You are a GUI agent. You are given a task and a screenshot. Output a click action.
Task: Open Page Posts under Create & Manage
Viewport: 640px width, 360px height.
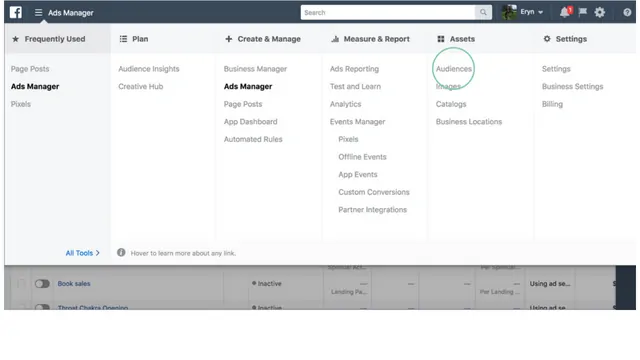(x=243, y=104)
